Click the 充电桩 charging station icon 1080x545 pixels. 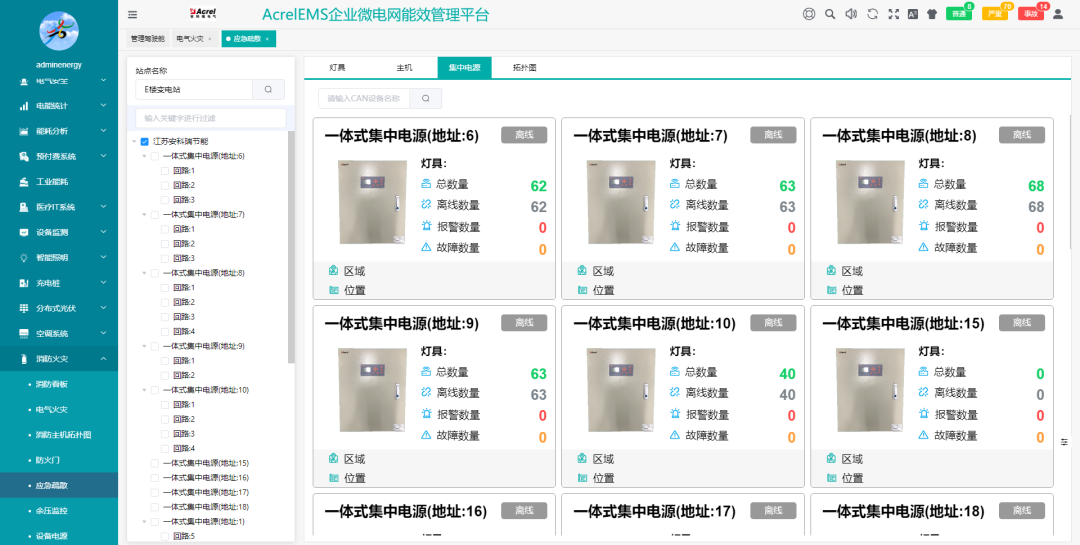point(23,282)
